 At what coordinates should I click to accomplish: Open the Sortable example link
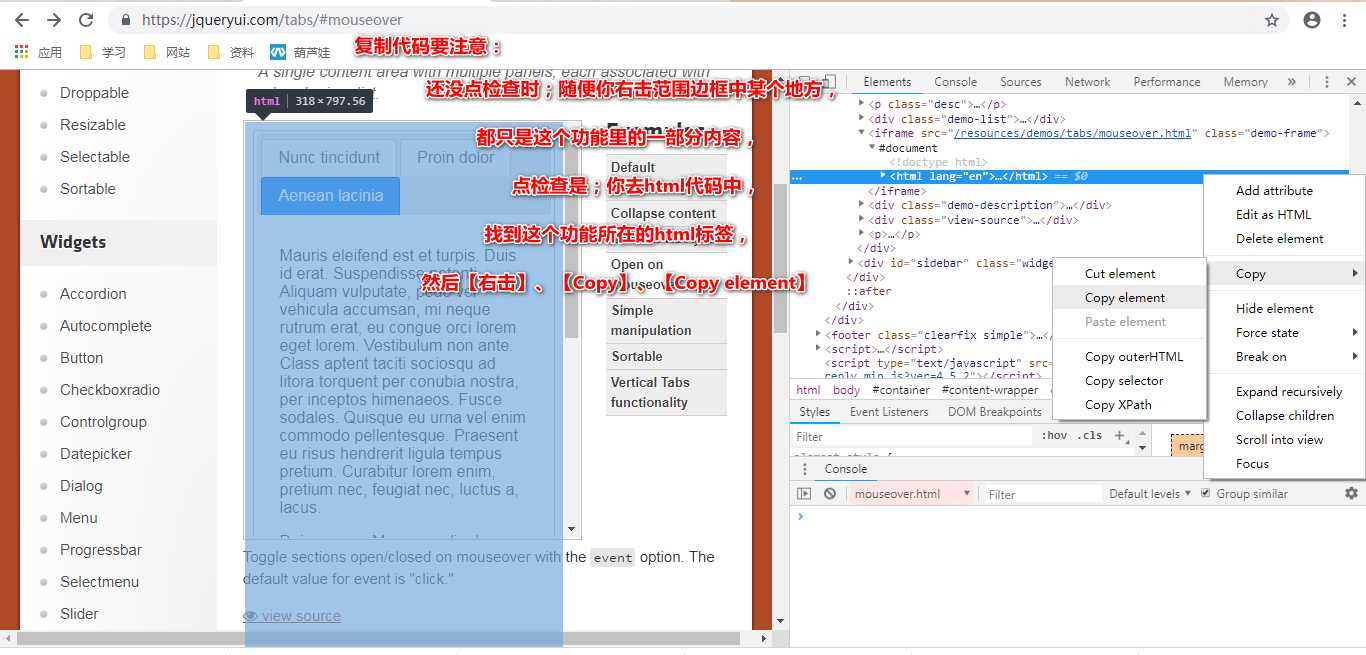point(636,357)
